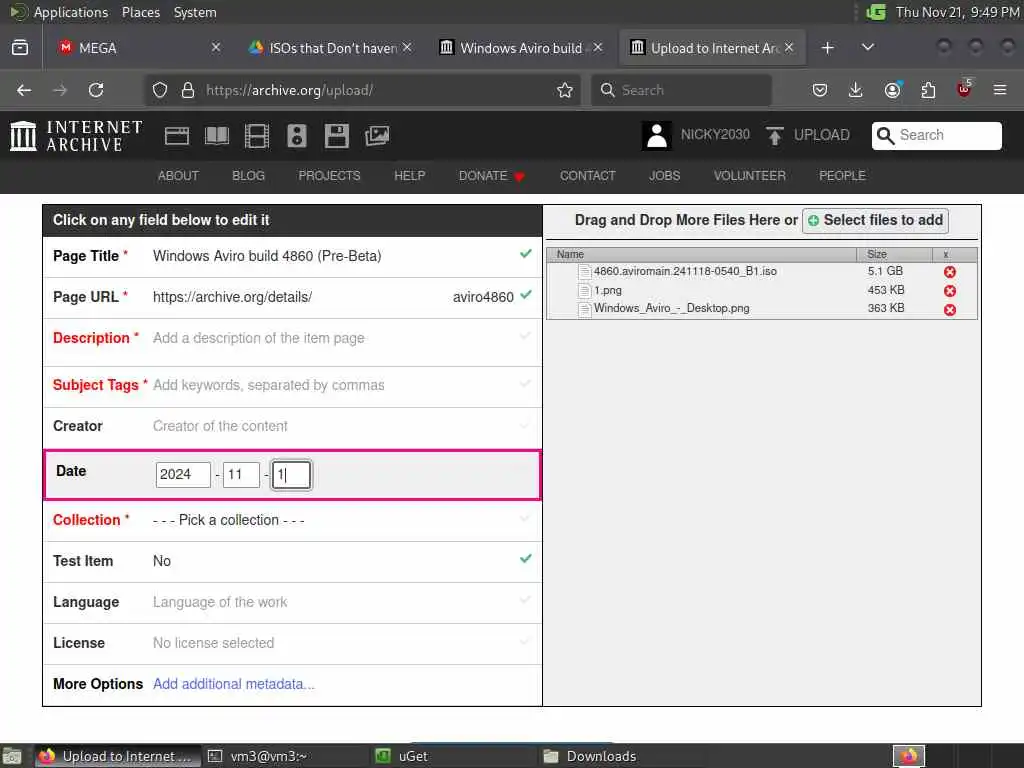
Task: Open the Applications menu
Action: tap(59, 12)
